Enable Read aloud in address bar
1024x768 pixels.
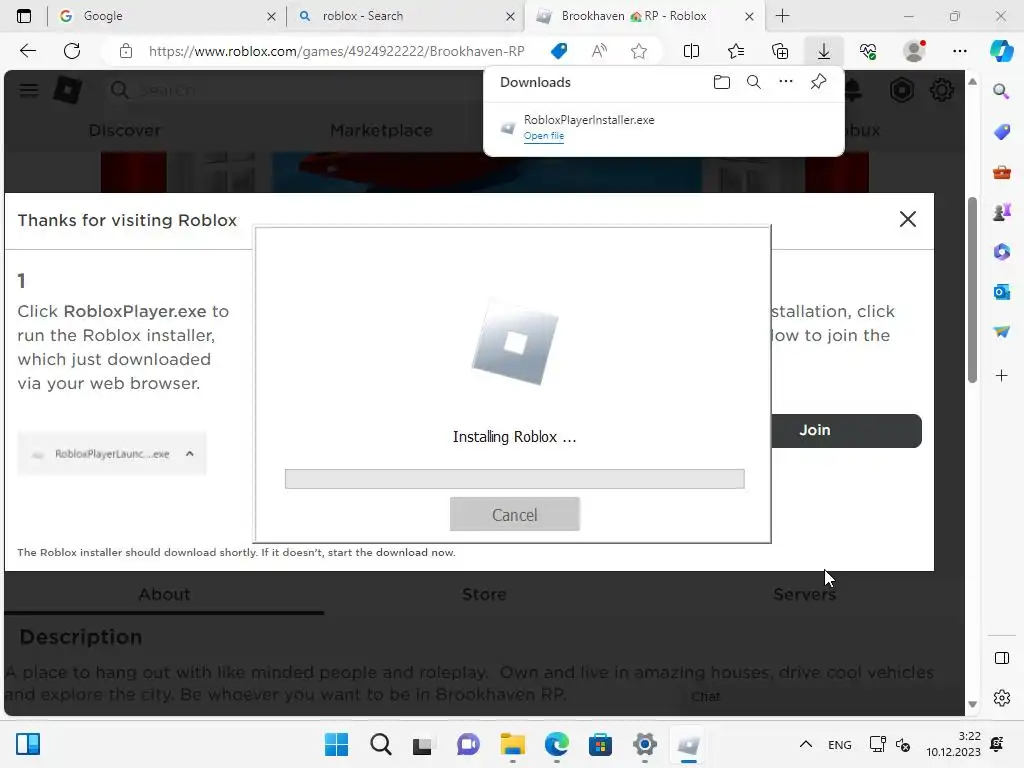tap(599, 51)
